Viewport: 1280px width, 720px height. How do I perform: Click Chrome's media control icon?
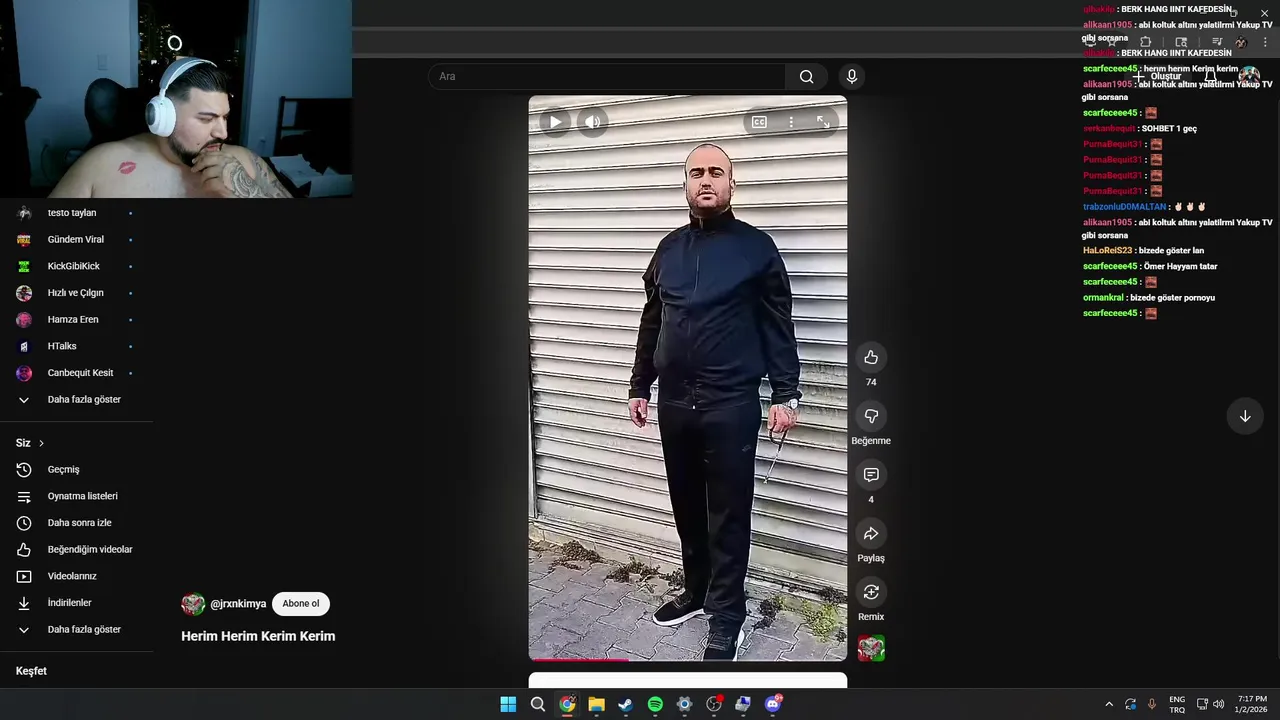[x=1217, y=42]
